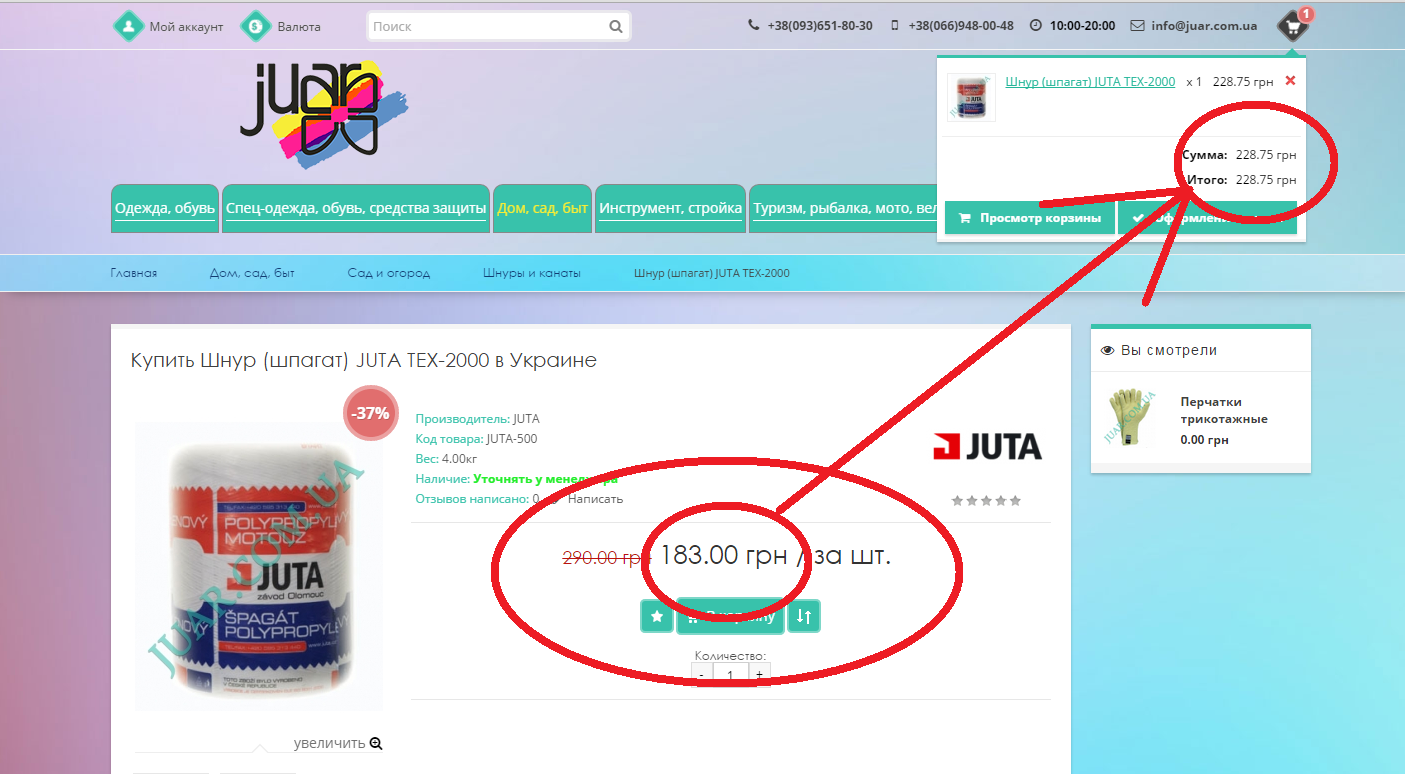Open the Мой аккаунт dropdown
1405x774 pixels.
[186, 26]
